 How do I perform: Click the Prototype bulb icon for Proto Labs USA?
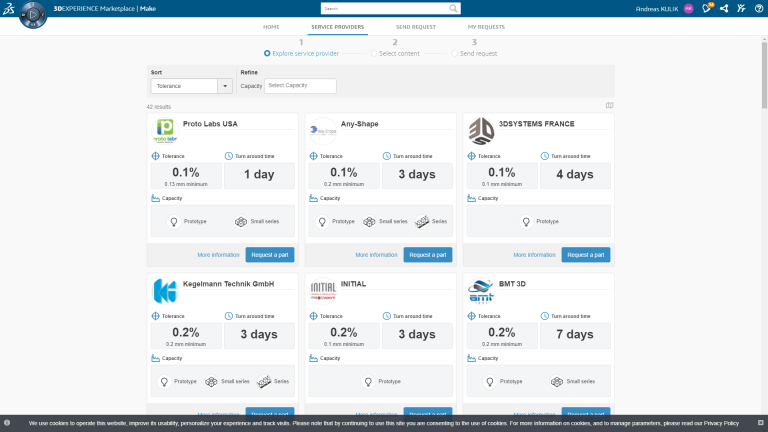tap(174, 222)
